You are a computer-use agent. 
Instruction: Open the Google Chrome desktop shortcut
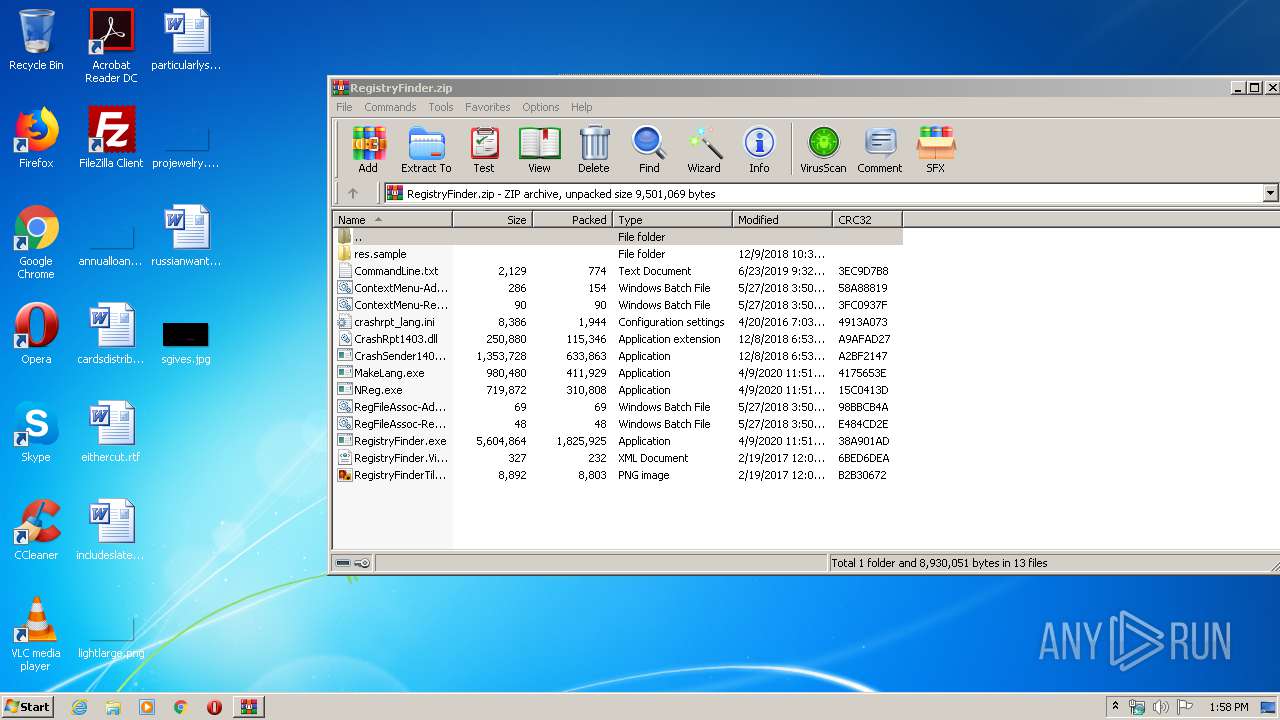[x=36, y=242]
